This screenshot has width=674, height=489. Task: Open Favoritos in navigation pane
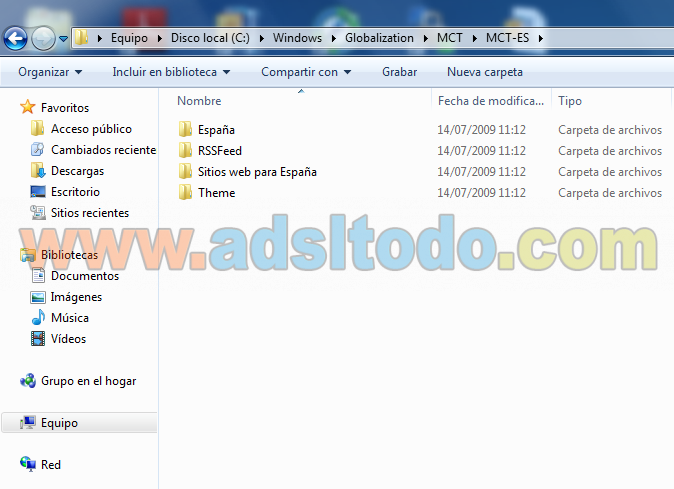pyautogui.click(x=65, y=107)
